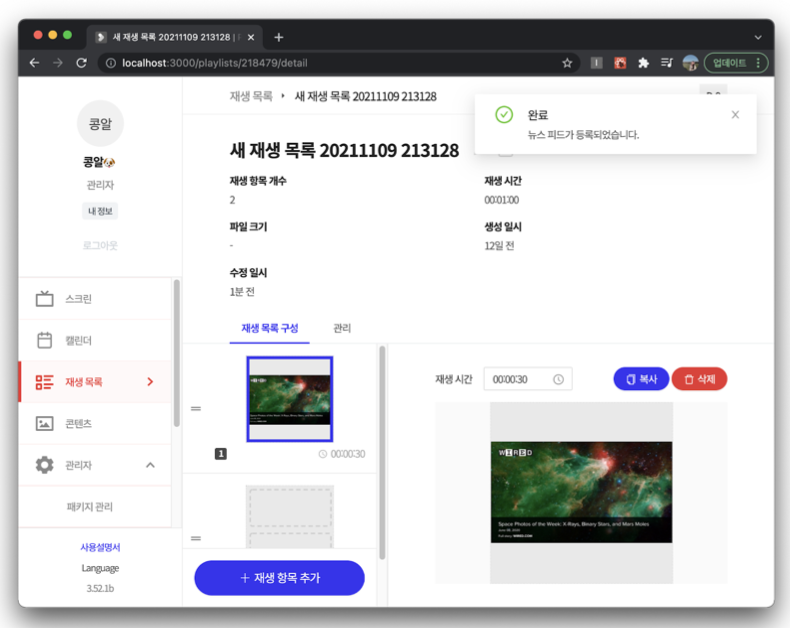Grab the drag handle of second playlist item
This screenshot has width=790, height=628.
coord(196,538)
